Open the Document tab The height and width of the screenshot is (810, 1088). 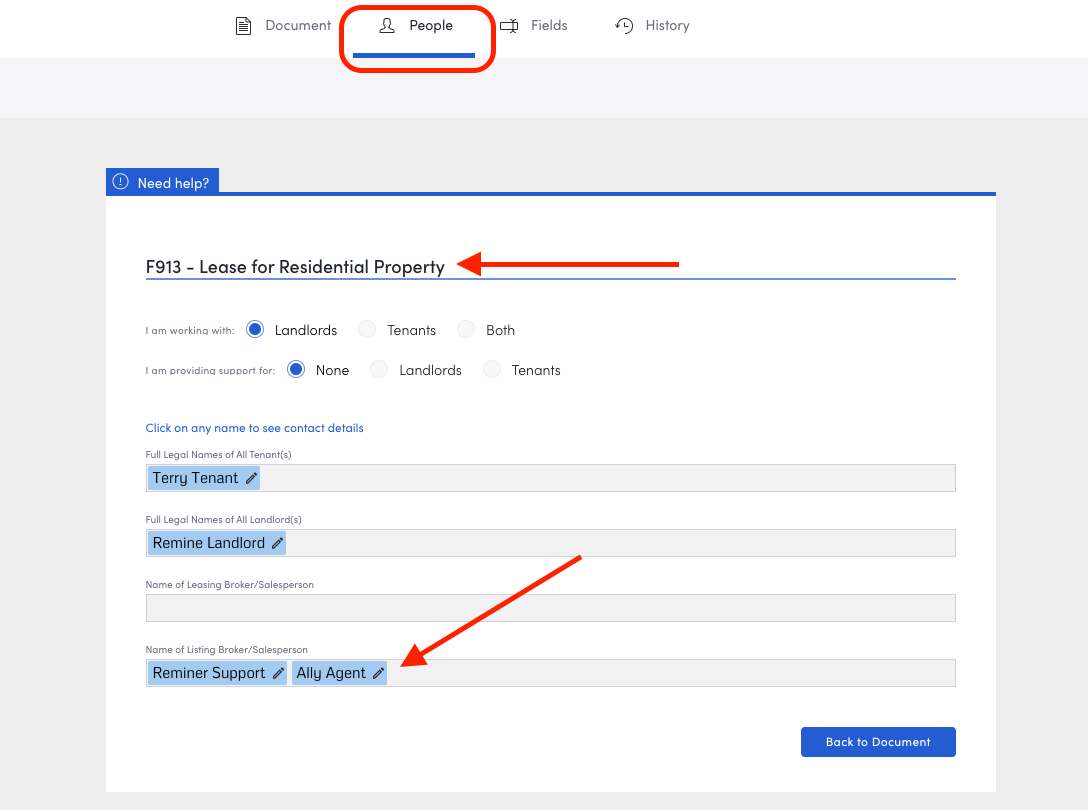pos(283,26)
